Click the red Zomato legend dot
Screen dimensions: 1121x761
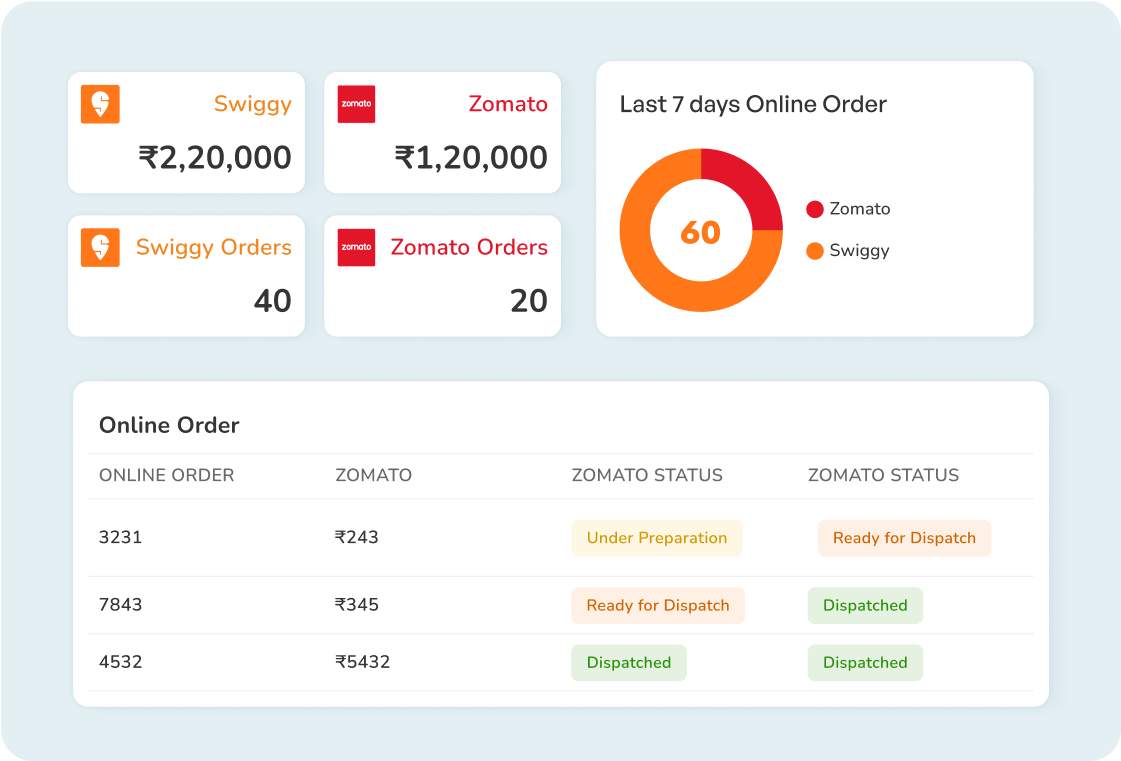[815, 209]
